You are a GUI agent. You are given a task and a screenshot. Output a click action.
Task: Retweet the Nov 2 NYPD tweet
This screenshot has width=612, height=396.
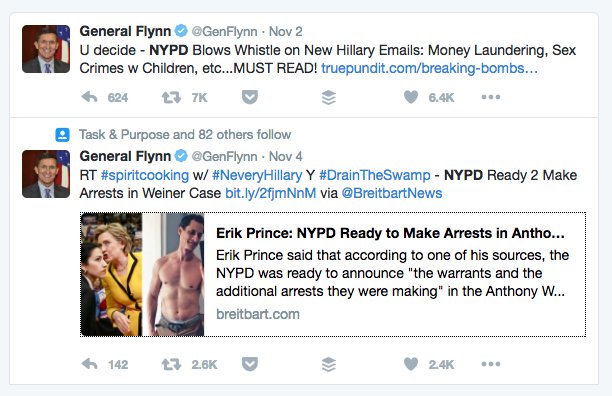click(171, 97)
